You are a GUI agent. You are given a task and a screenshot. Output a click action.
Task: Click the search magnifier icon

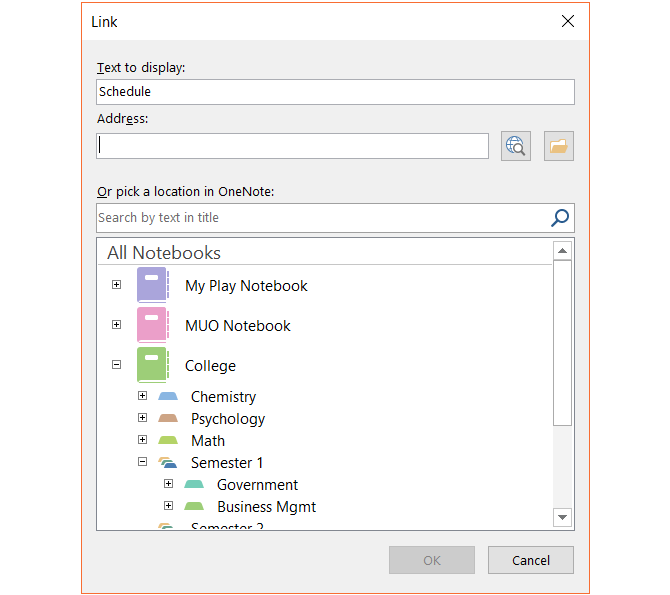560,218
